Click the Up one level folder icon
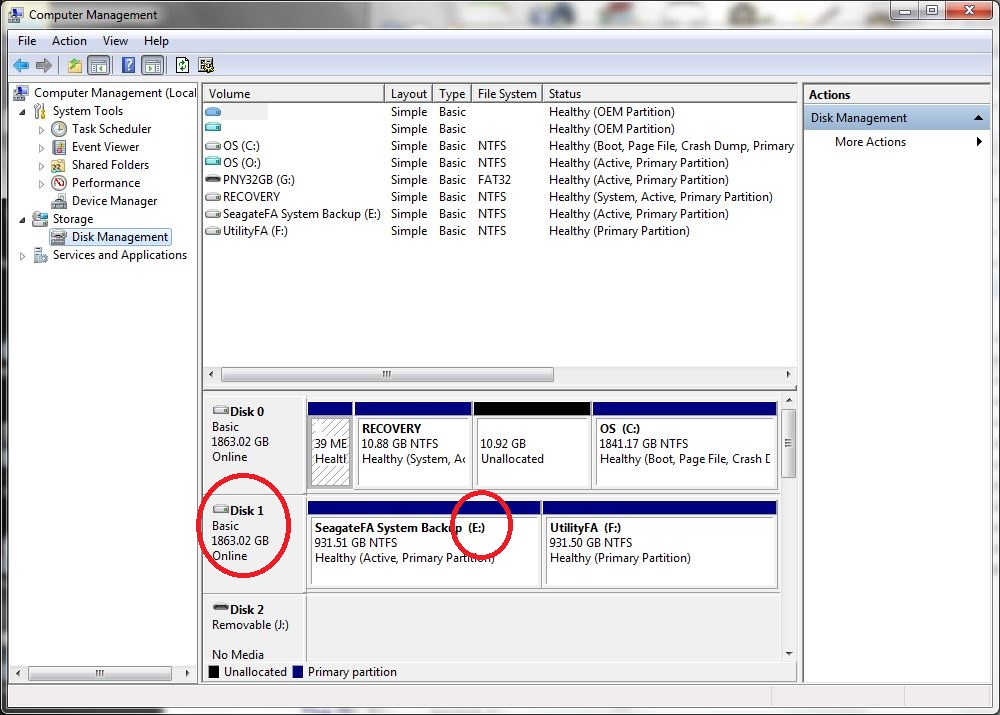The image size is (1000, 715). click(x=75, y=65)
